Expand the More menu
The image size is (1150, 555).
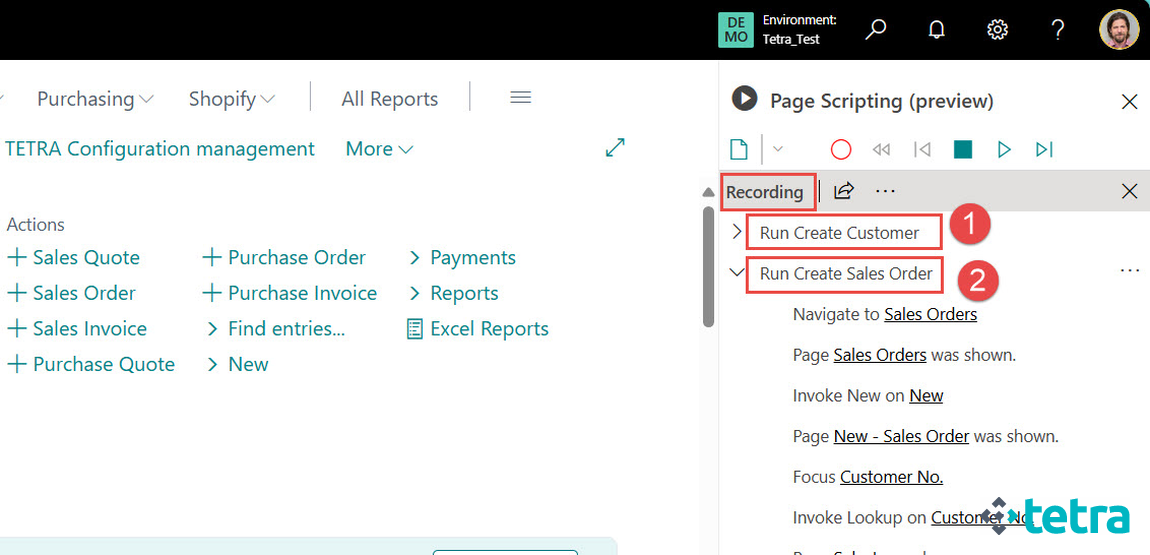click(x=379, y=149)
